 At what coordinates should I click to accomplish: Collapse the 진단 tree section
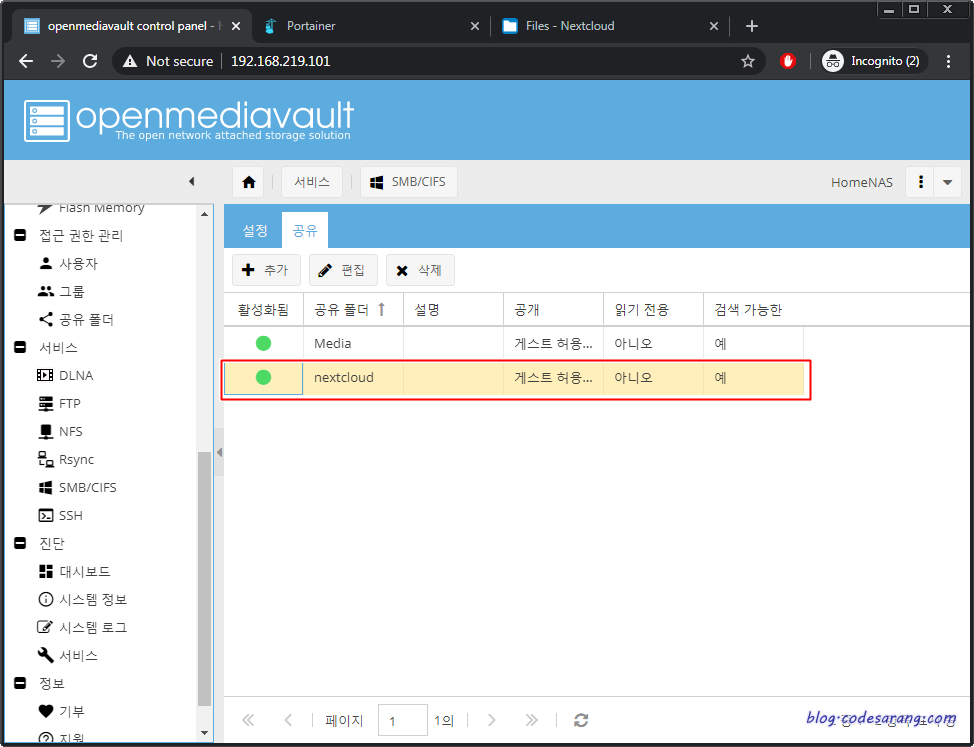pos(20,543)
